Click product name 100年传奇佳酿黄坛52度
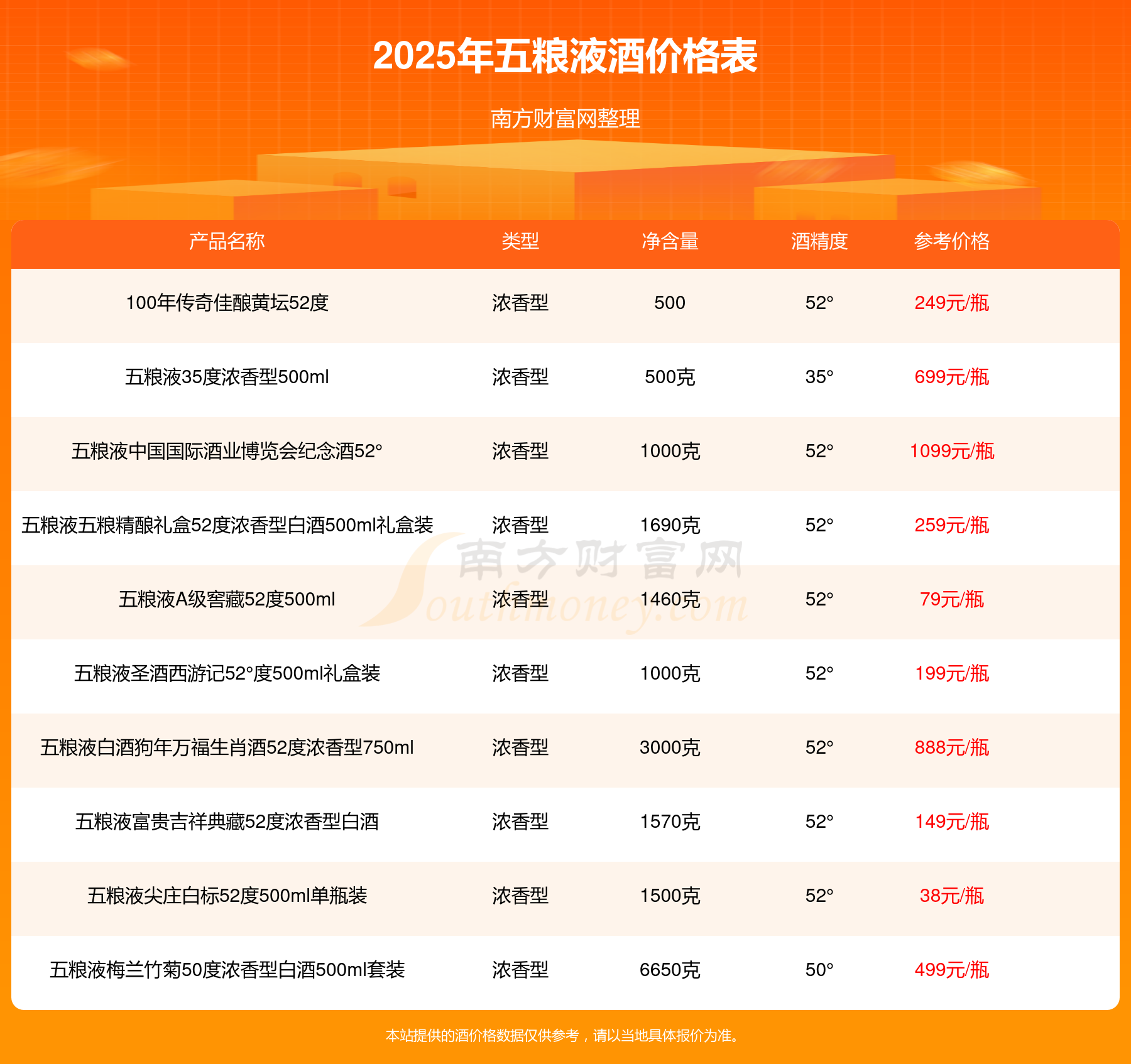1131x1064 pixels. pyautogui.click(x=227, y=303)
